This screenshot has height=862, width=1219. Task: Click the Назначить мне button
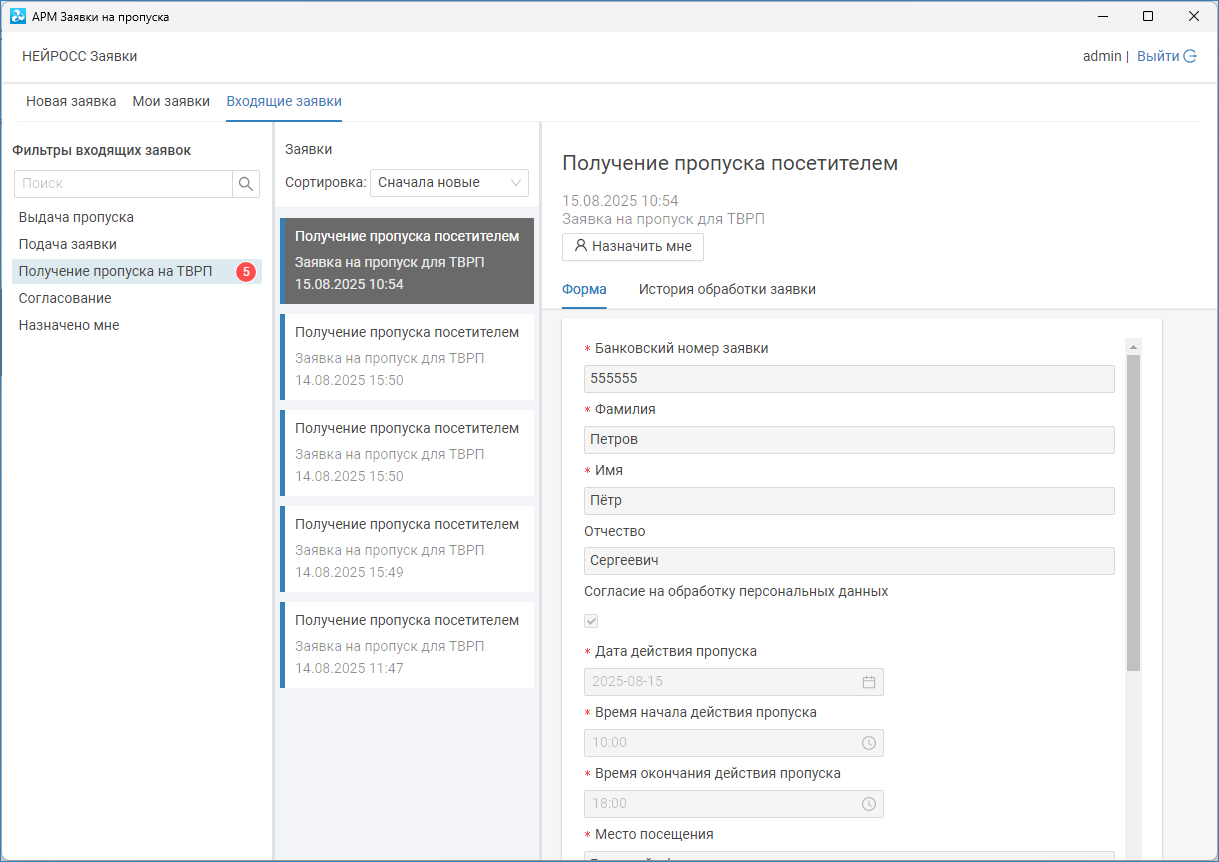pos(632,246)
